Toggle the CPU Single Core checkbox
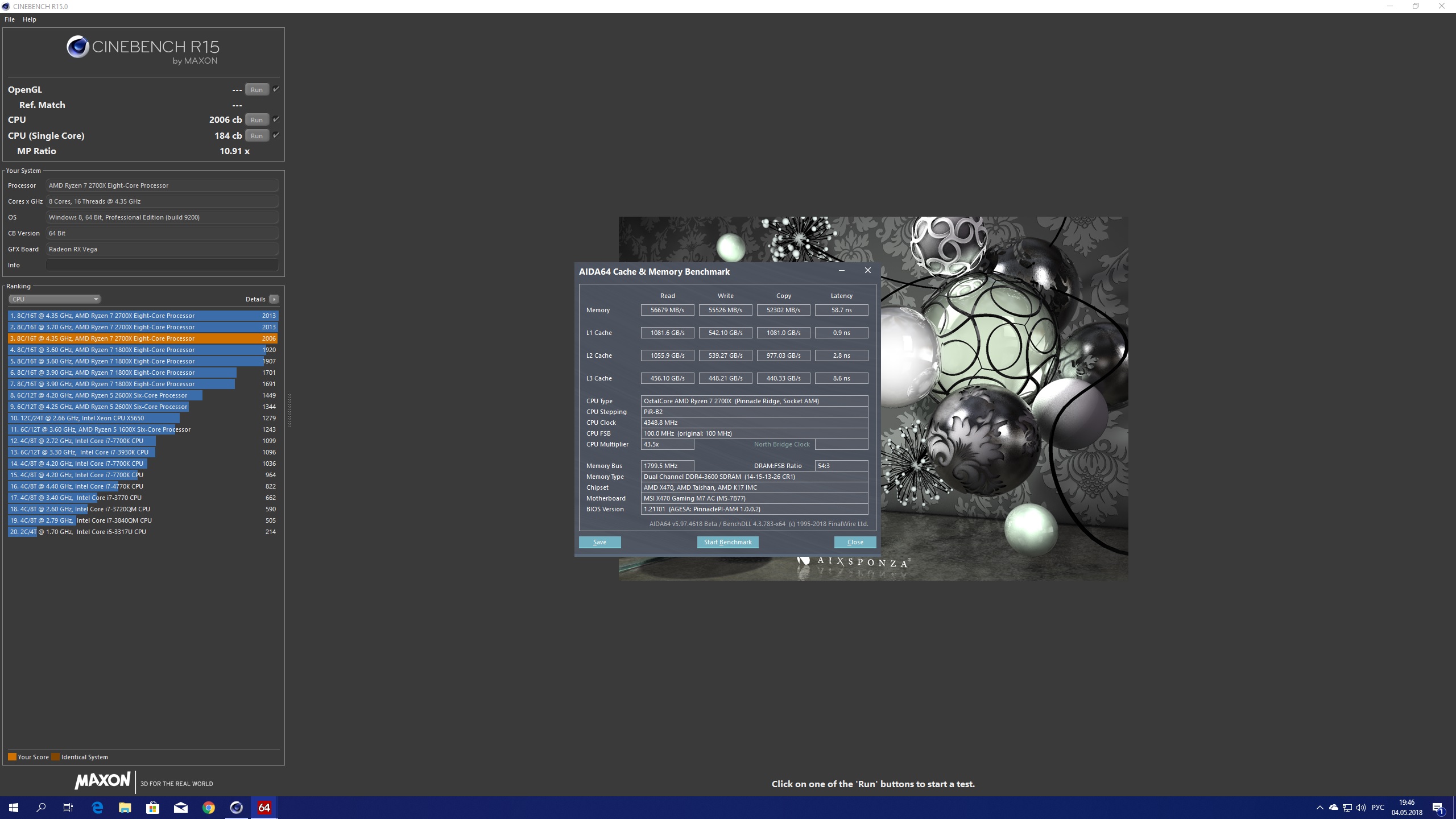 tap(276, 135)
